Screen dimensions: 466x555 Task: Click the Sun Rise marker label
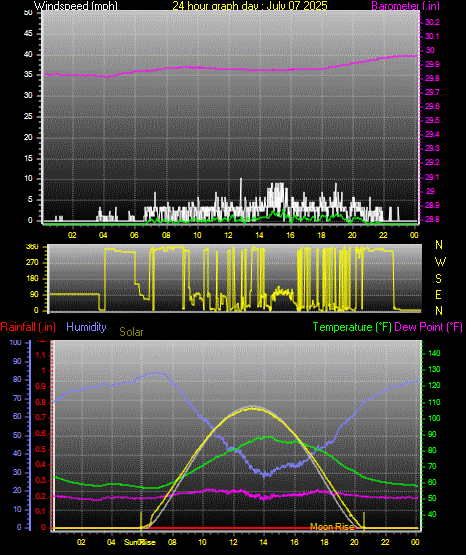click(140, 542)
